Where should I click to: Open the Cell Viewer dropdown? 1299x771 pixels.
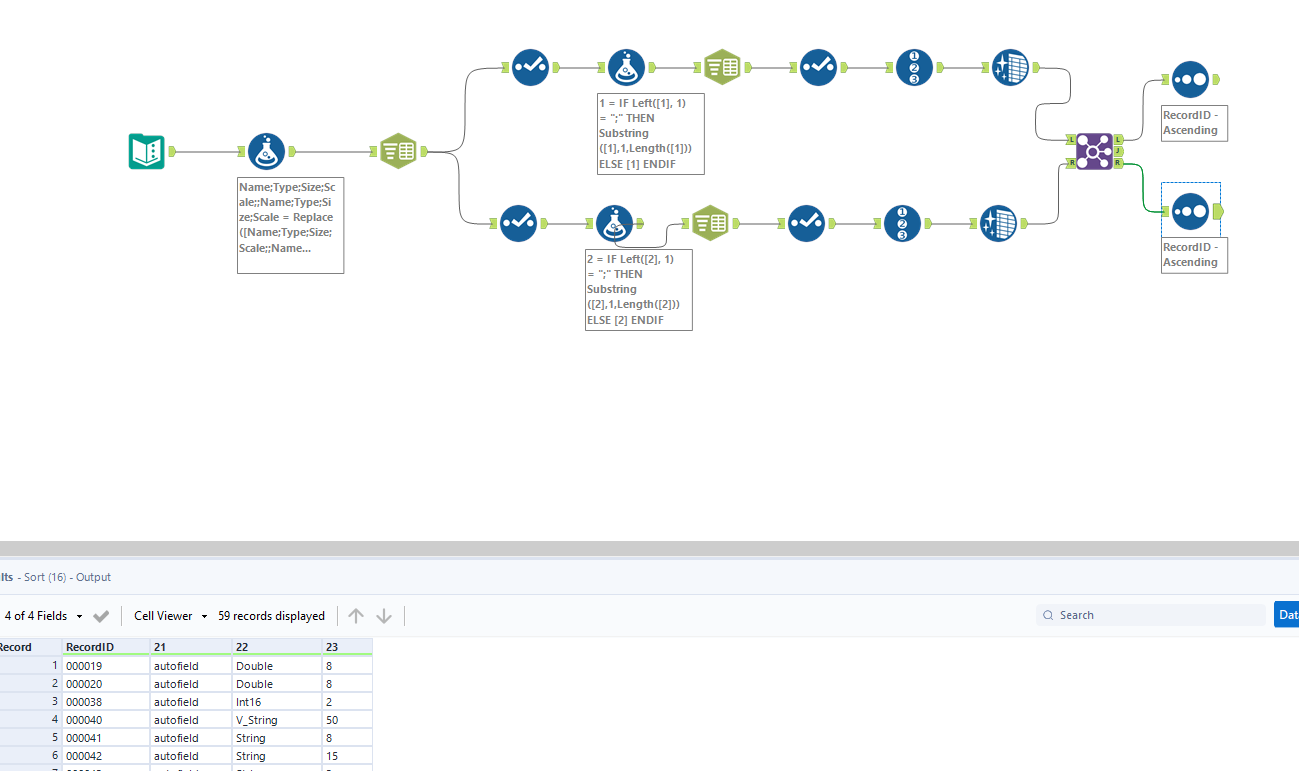[x=168, y=615]
